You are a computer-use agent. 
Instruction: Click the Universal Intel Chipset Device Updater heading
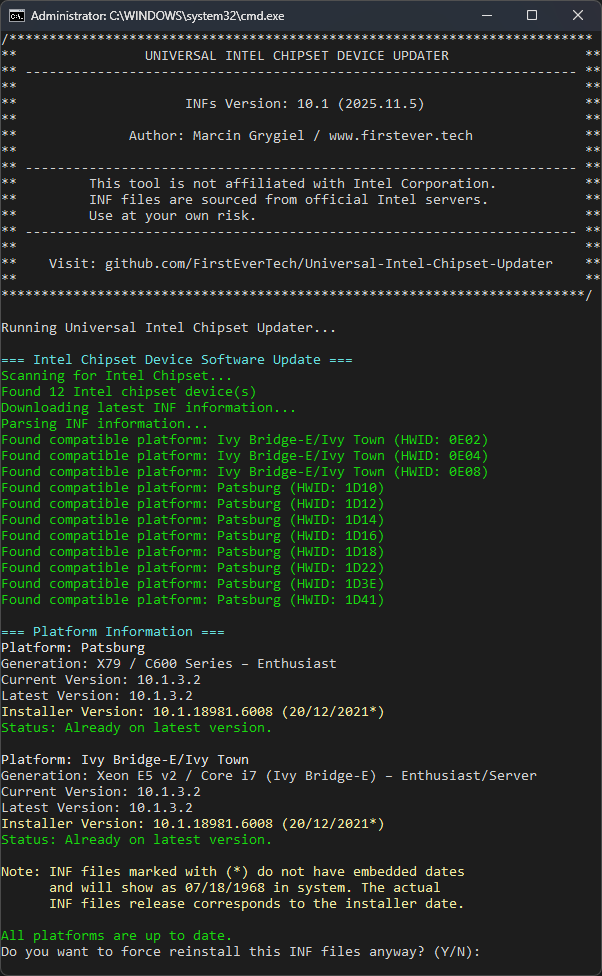(297, 55)
